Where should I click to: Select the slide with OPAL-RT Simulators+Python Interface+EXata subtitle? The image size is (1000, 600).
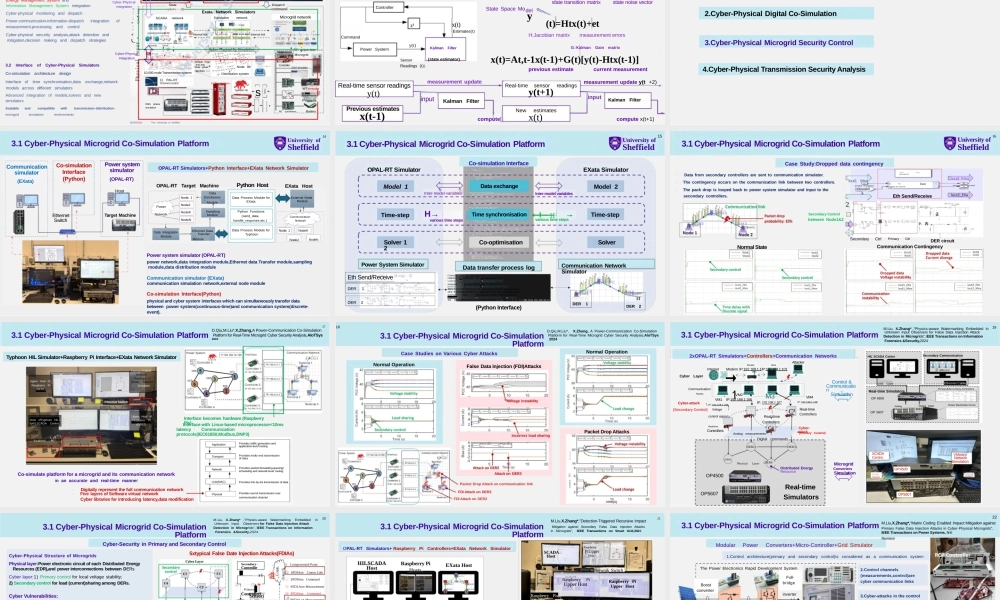[165, 223]
